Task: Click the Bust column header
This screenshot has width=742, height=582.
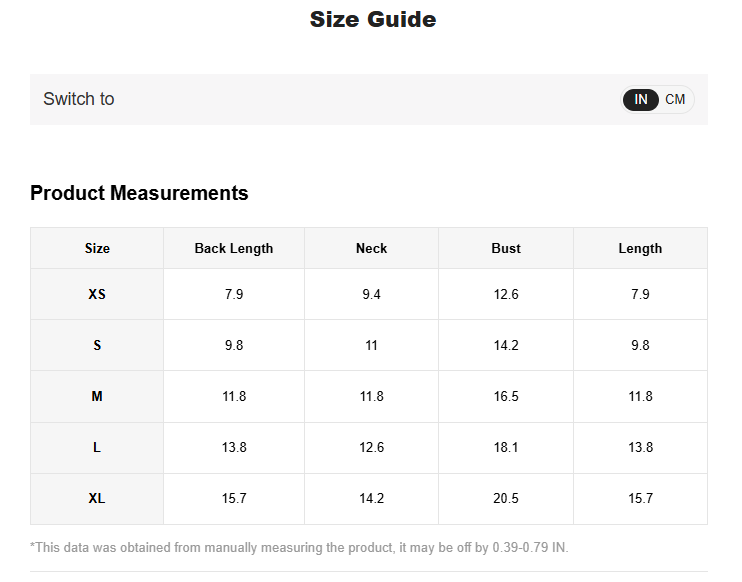Action: point(506,248)
